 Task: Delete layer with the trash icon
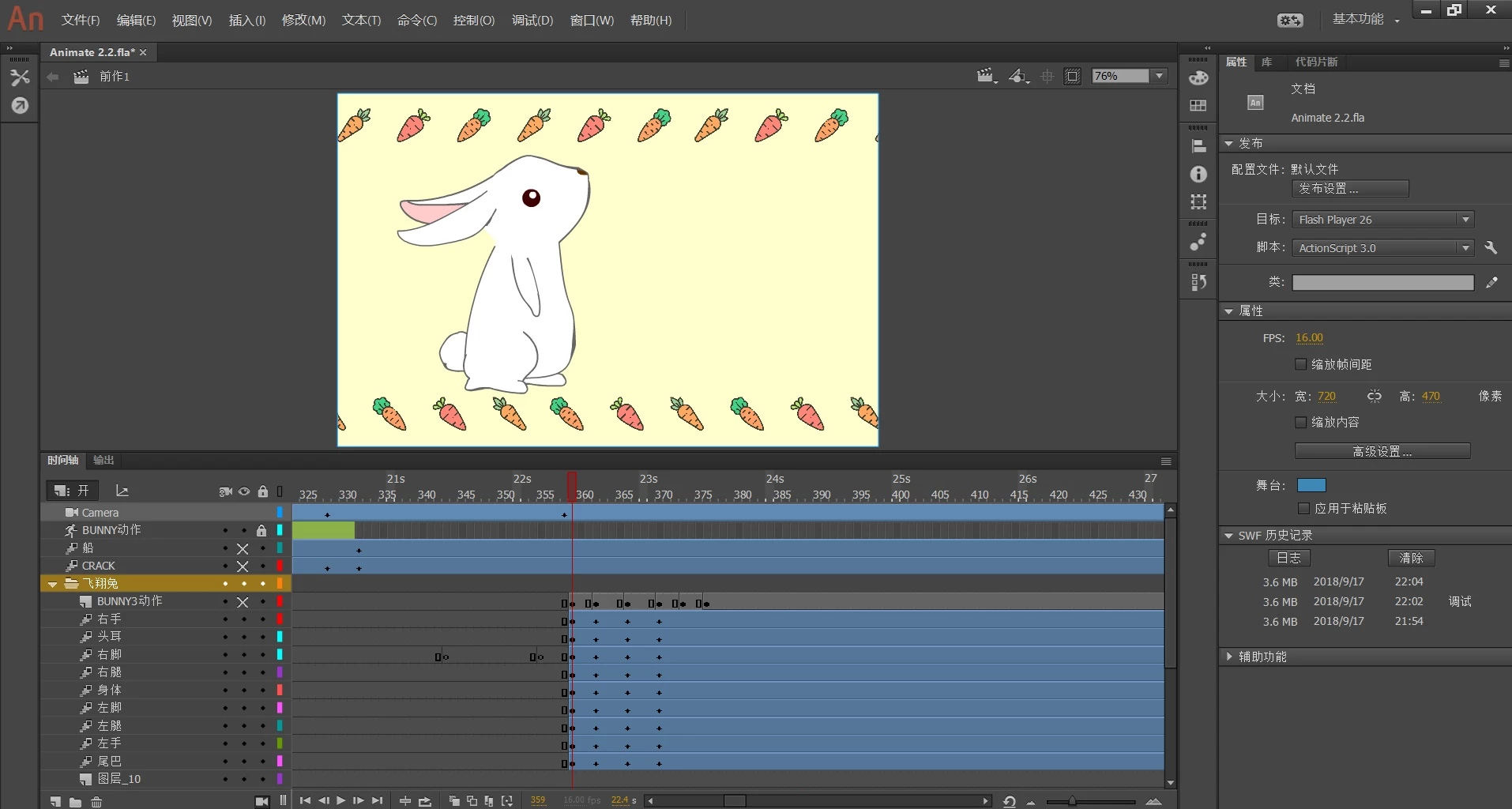click(x=96, y=801)
